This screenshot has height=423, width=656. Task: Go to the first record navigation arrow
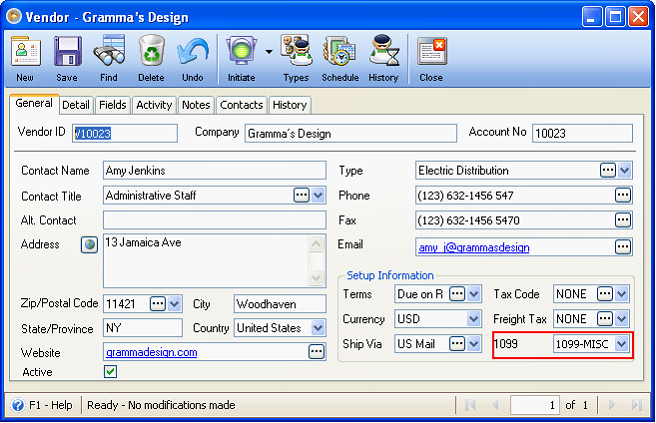[x=470, y=405]
